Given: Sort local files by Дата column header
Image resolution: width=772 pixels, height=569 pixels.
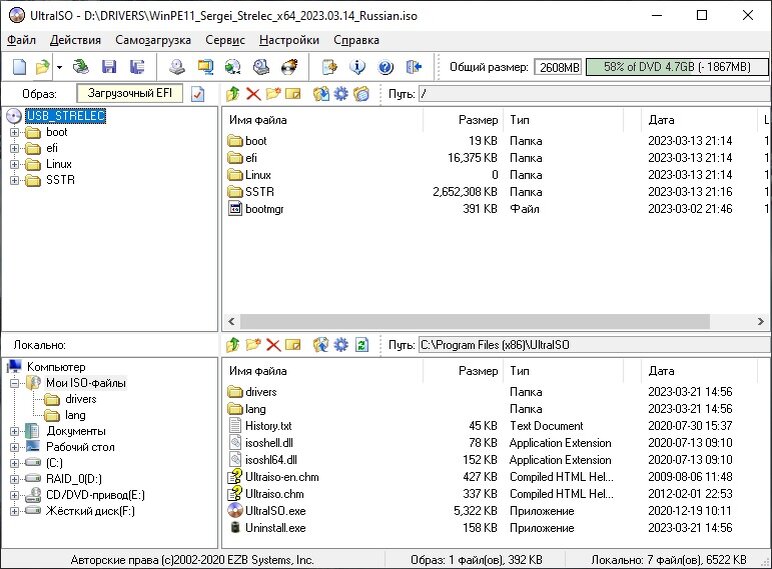Looking at the screenshot, I should (x=699, y=371).
